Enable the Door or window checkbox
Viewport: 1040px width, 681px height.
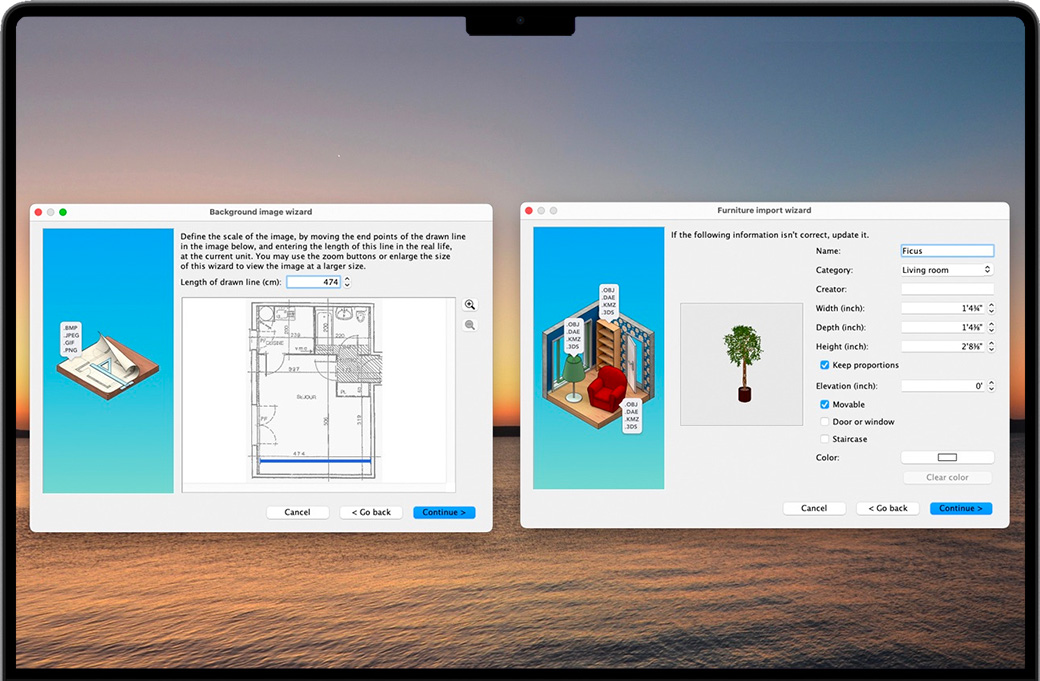point(825,422)
